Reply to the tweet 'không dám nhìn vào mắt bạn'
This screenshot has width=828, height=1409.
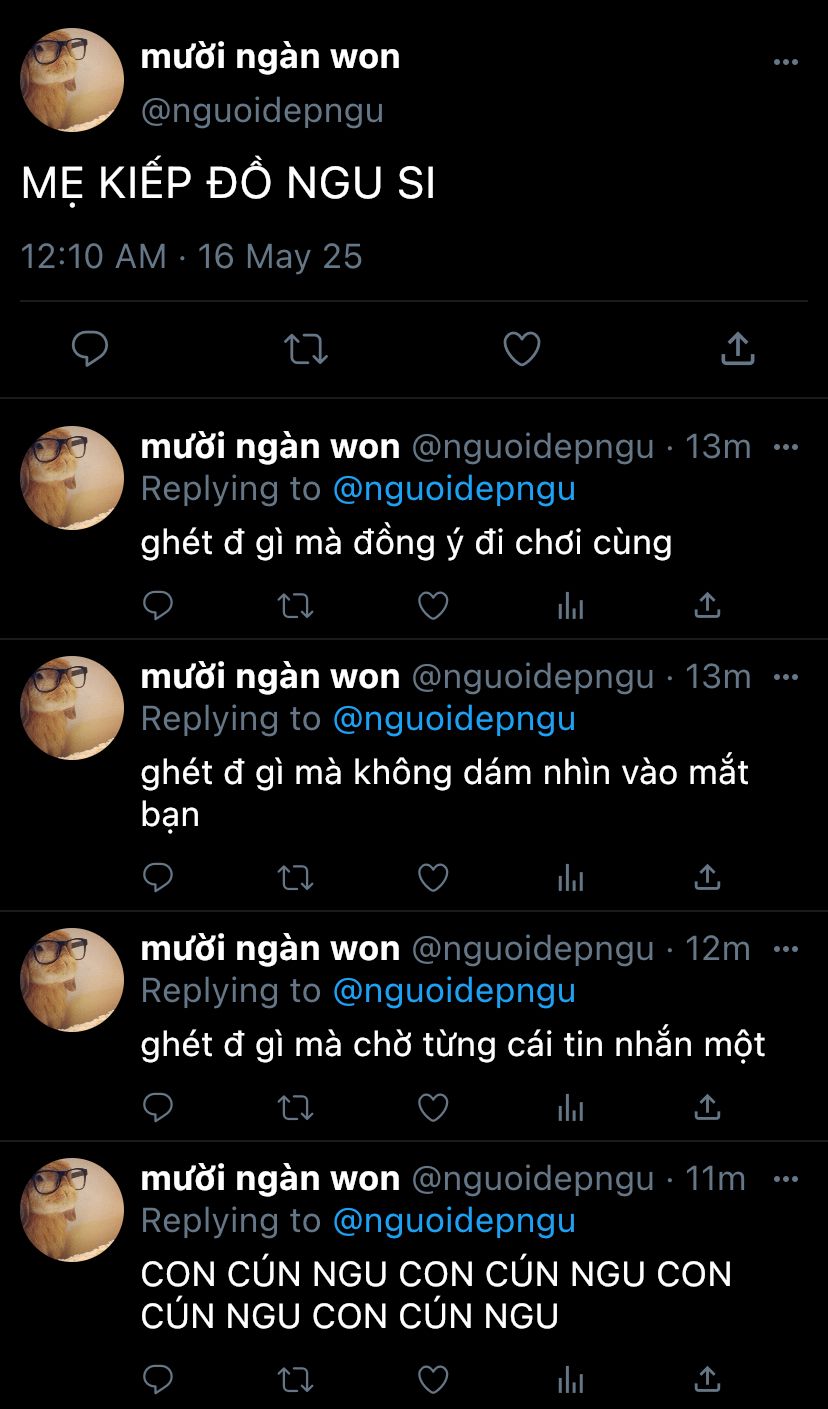pyautogui.click(x=158, y=877)
